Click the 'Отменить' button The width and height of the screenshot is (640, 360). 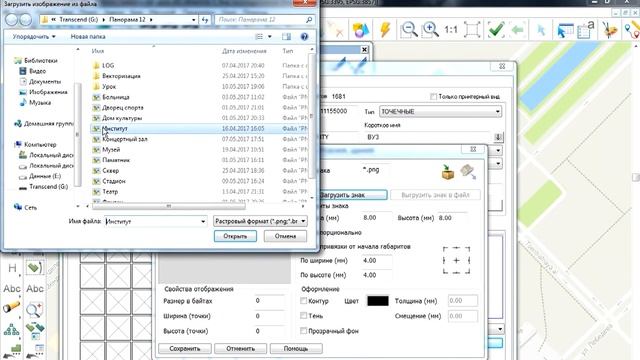(x=240, y=349)
